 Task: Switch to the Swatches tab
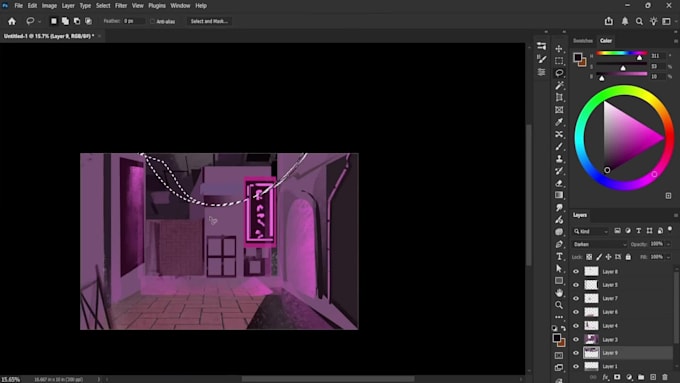pos(583,41)
